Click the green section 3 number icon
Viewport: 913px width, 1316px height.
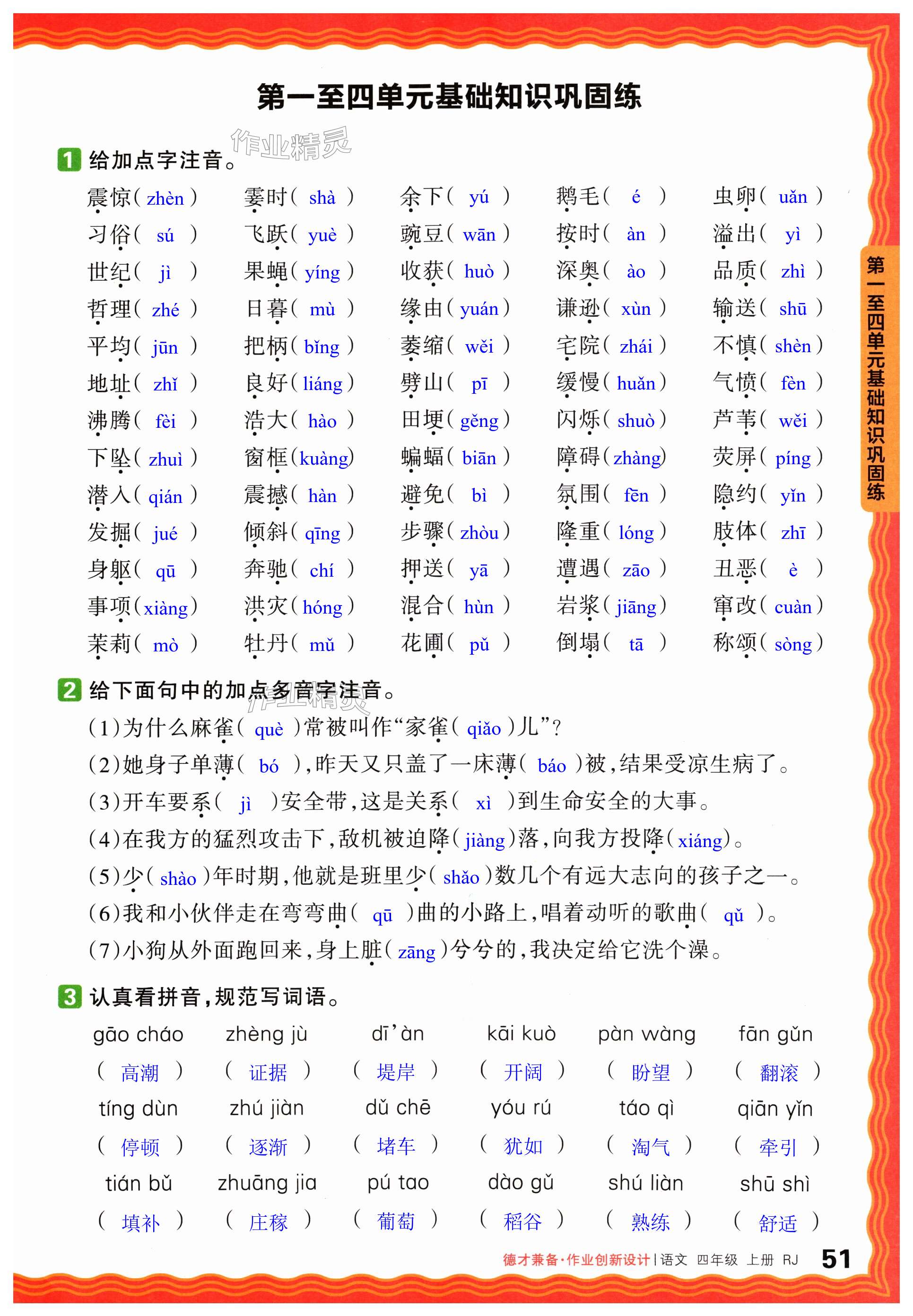(x=69, y=996)
